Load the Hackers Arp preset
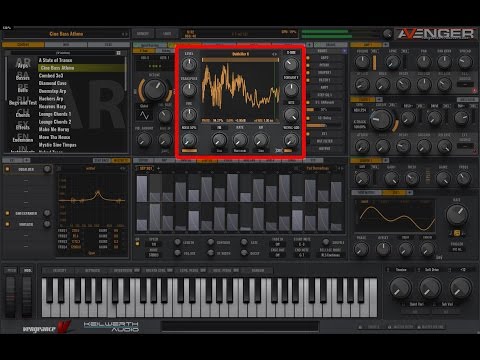480x360 pixels. coord(51,99)
